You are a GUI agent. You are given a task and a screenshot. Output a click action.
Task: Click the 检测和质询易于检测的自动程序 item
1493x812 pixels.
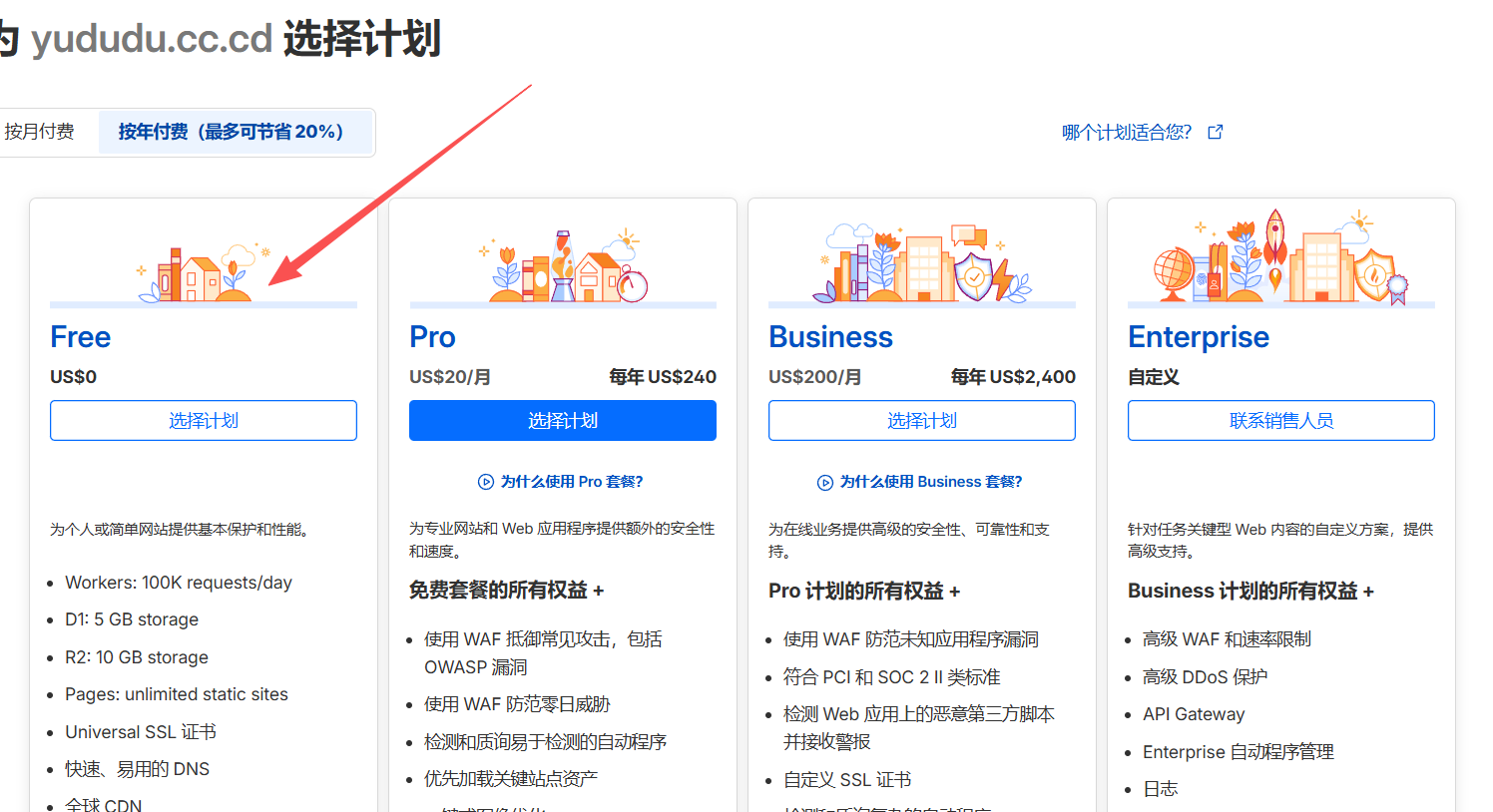point(545,742)
